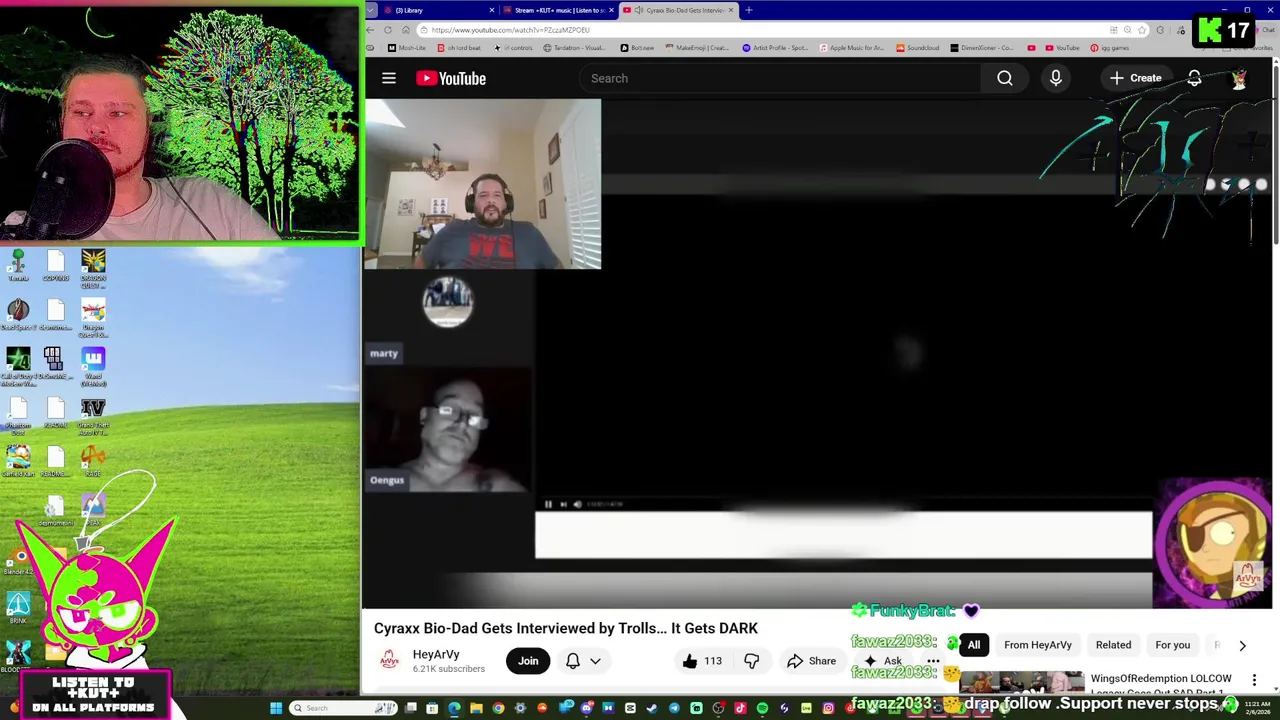Open the igg games bookmark
Image resolution: width=1280 pixels, height=720 pixels.
click(1110, 48)
